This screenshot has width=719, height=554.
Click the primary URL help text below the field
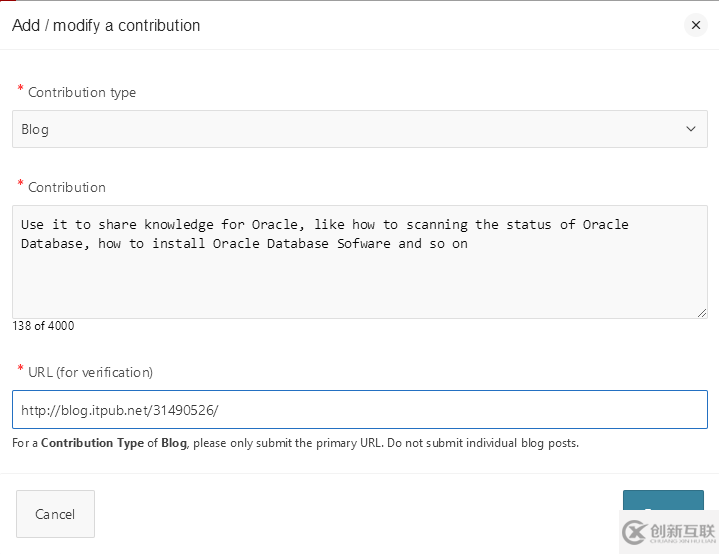click(295, 443)
